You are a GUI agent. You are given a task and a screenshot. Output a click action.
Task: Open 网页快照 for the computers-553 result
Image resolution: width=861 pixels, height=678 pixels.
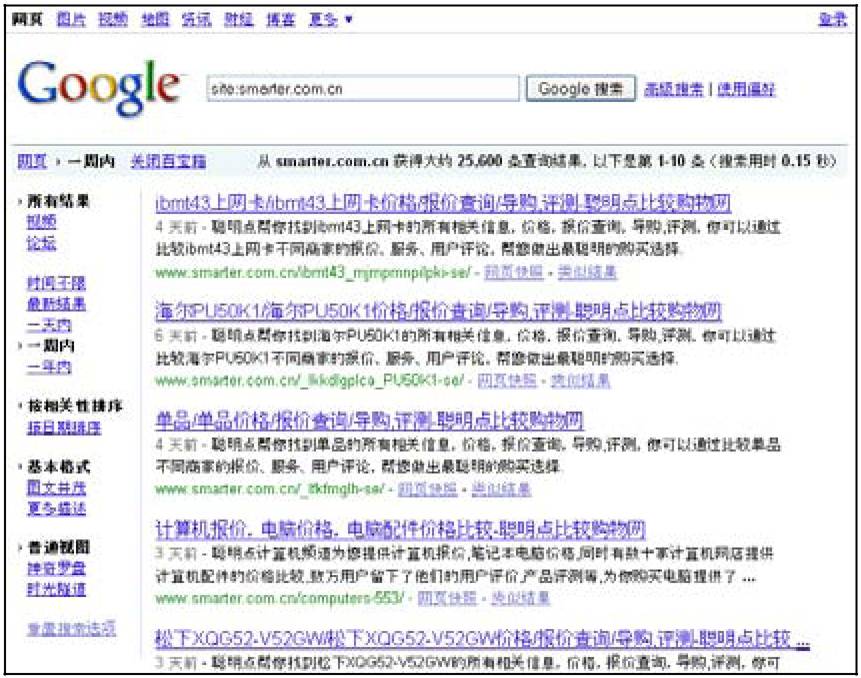447,597
